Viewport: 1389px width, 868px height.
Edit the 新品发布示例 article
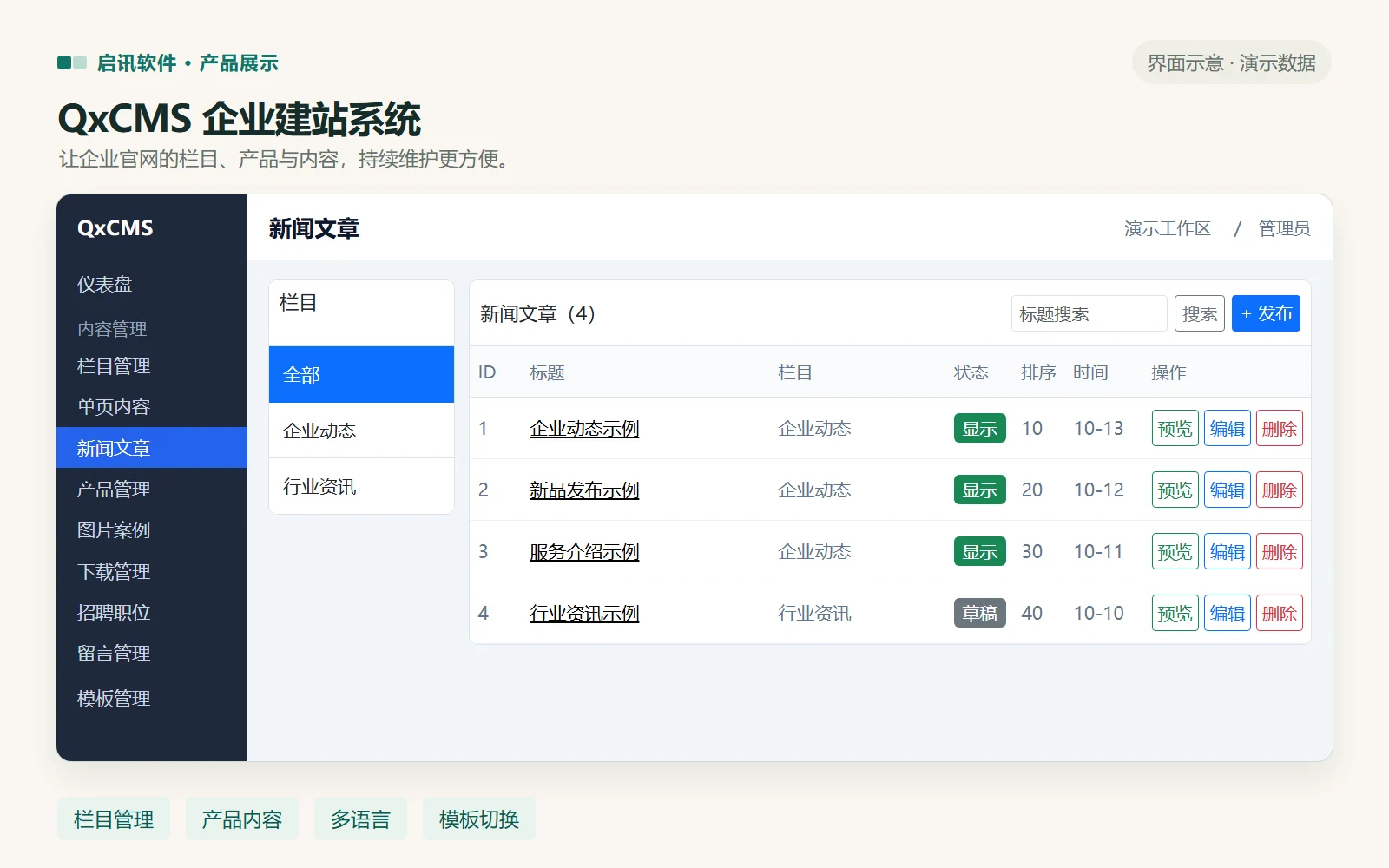pos(1228,490)
